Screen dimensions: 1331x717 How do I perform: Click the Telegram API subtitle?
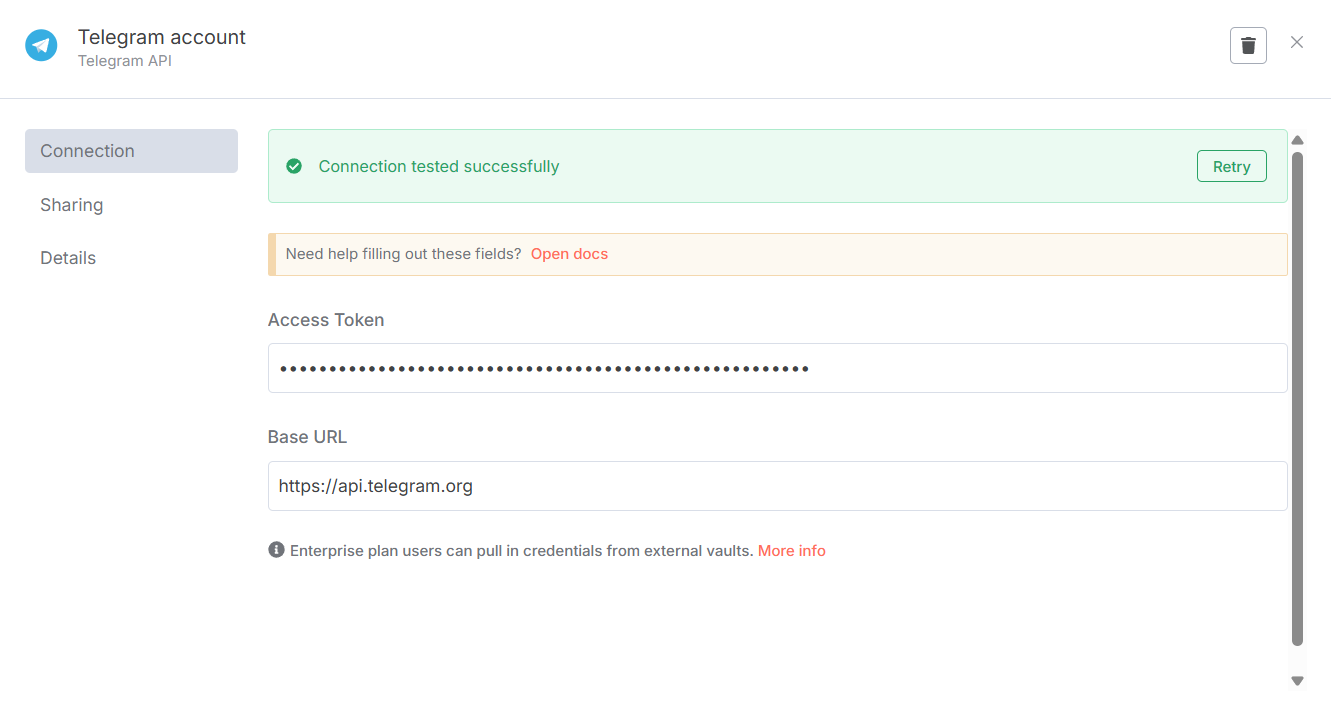pyautogui.click(x=125, y=61)
